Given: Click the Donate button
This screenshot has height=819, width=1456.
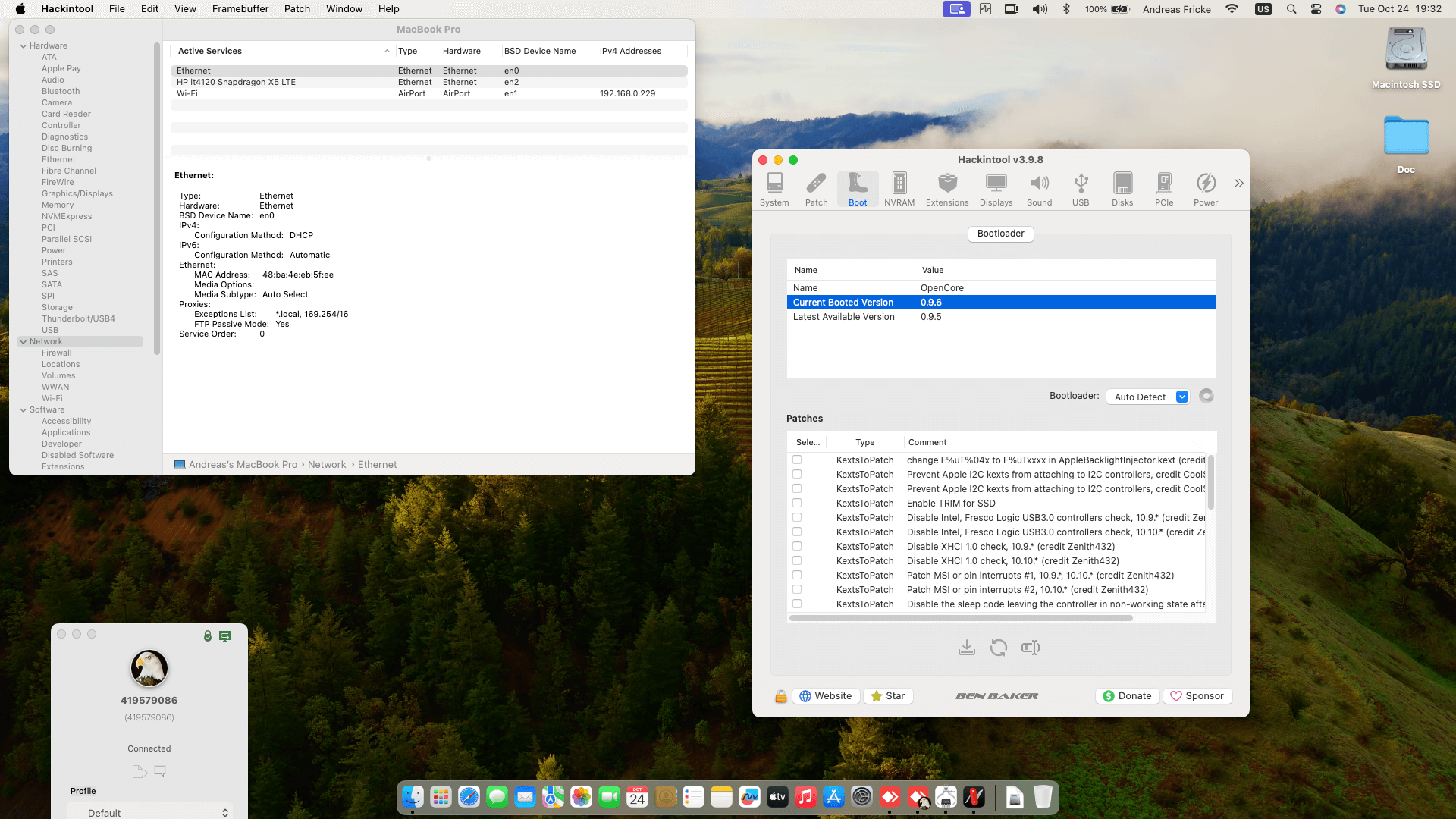Looking at the screenshot, I should point(1127,696).
